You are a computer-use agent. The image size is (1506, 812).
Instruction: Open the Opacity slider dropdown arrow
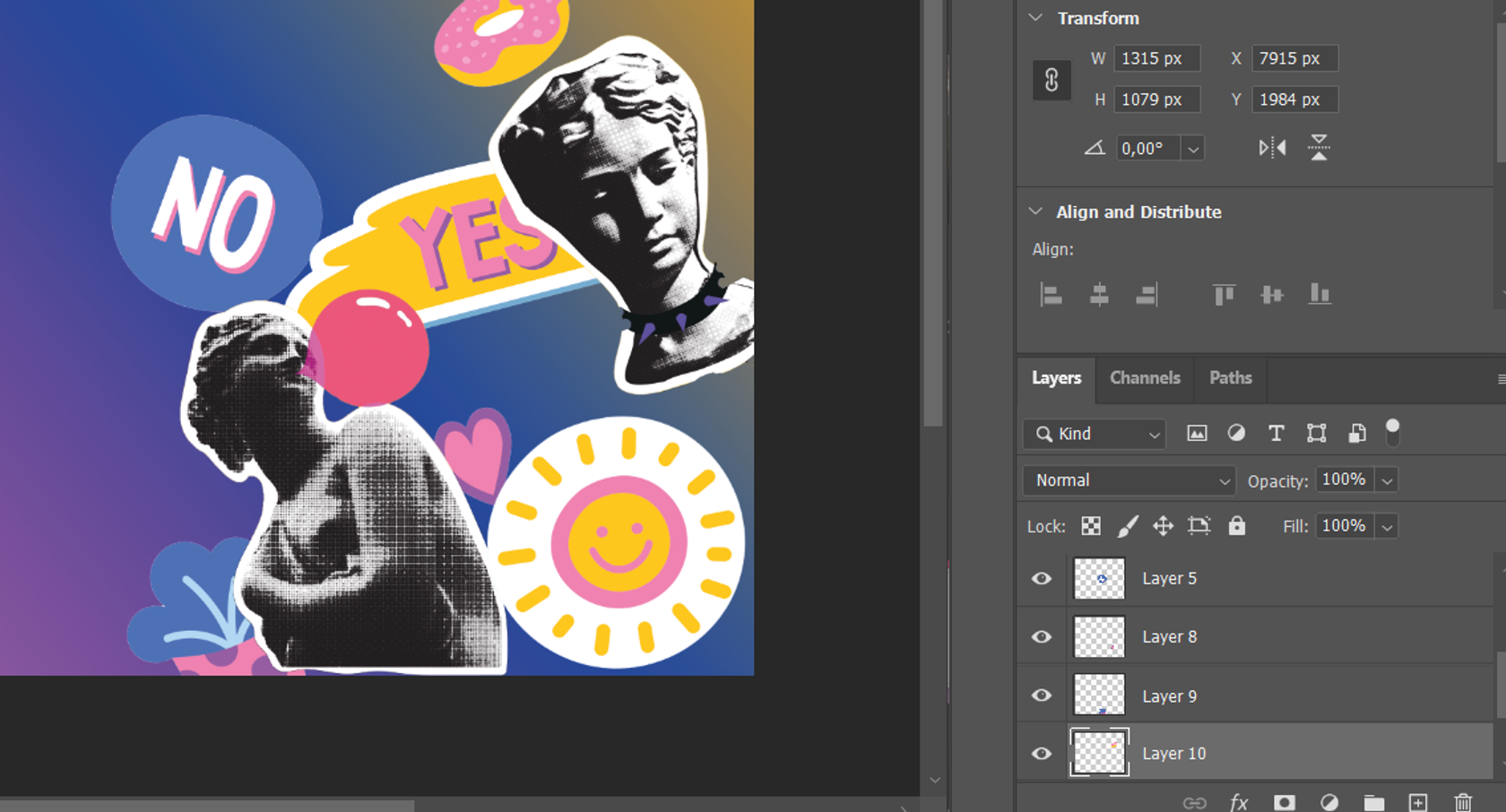click(x=1387, y=481)
